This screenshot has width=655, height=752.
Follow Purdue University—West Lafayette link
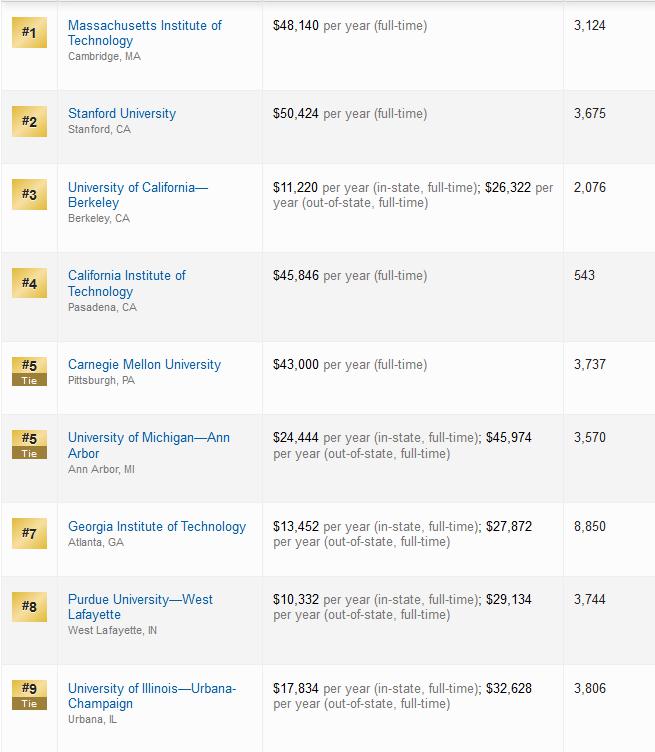[x=140, y=607]
